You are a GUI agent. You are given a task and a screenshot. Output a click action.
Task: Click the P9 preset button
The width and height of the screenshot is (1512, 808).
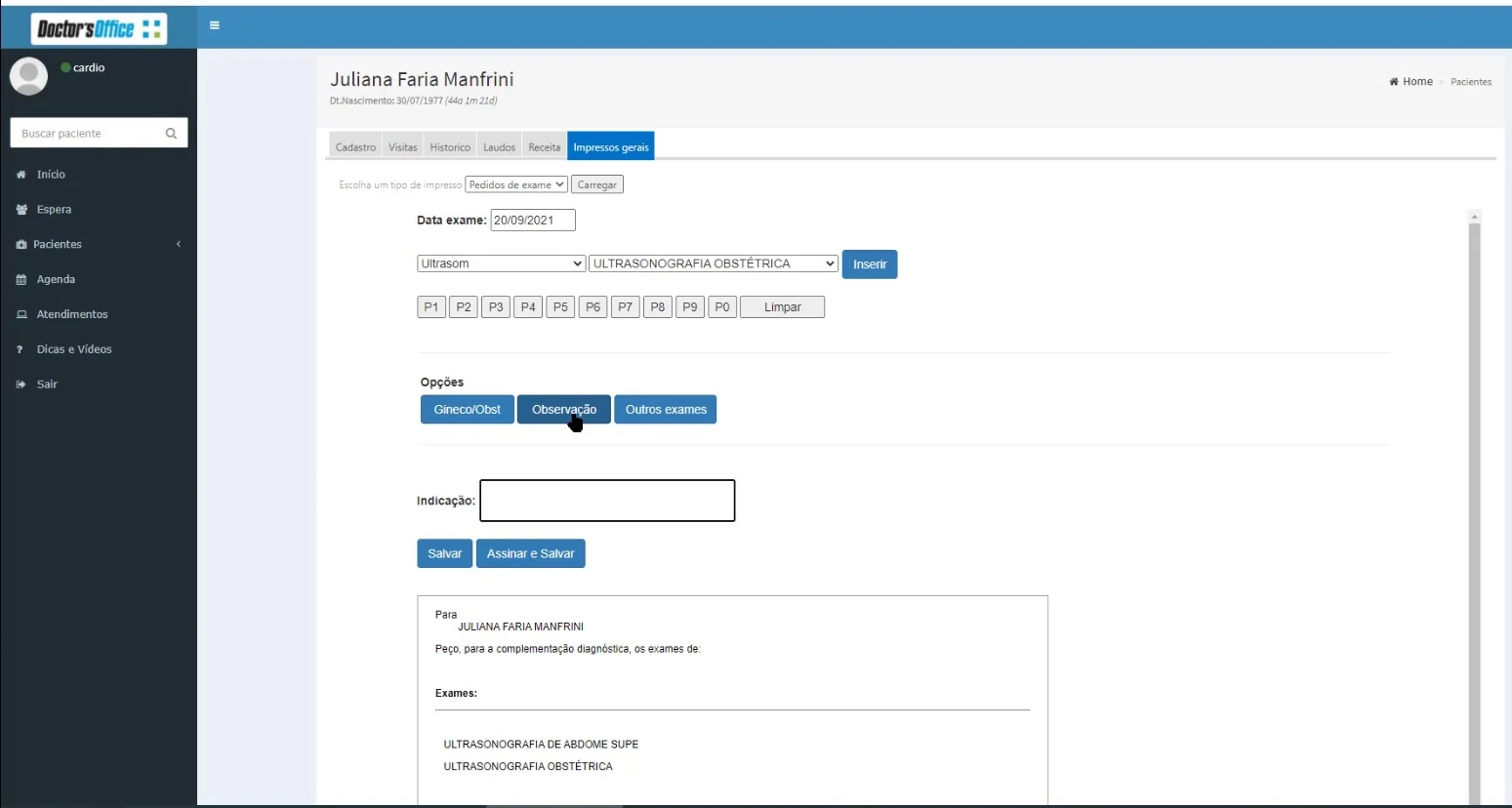click(x=690, y=307)
